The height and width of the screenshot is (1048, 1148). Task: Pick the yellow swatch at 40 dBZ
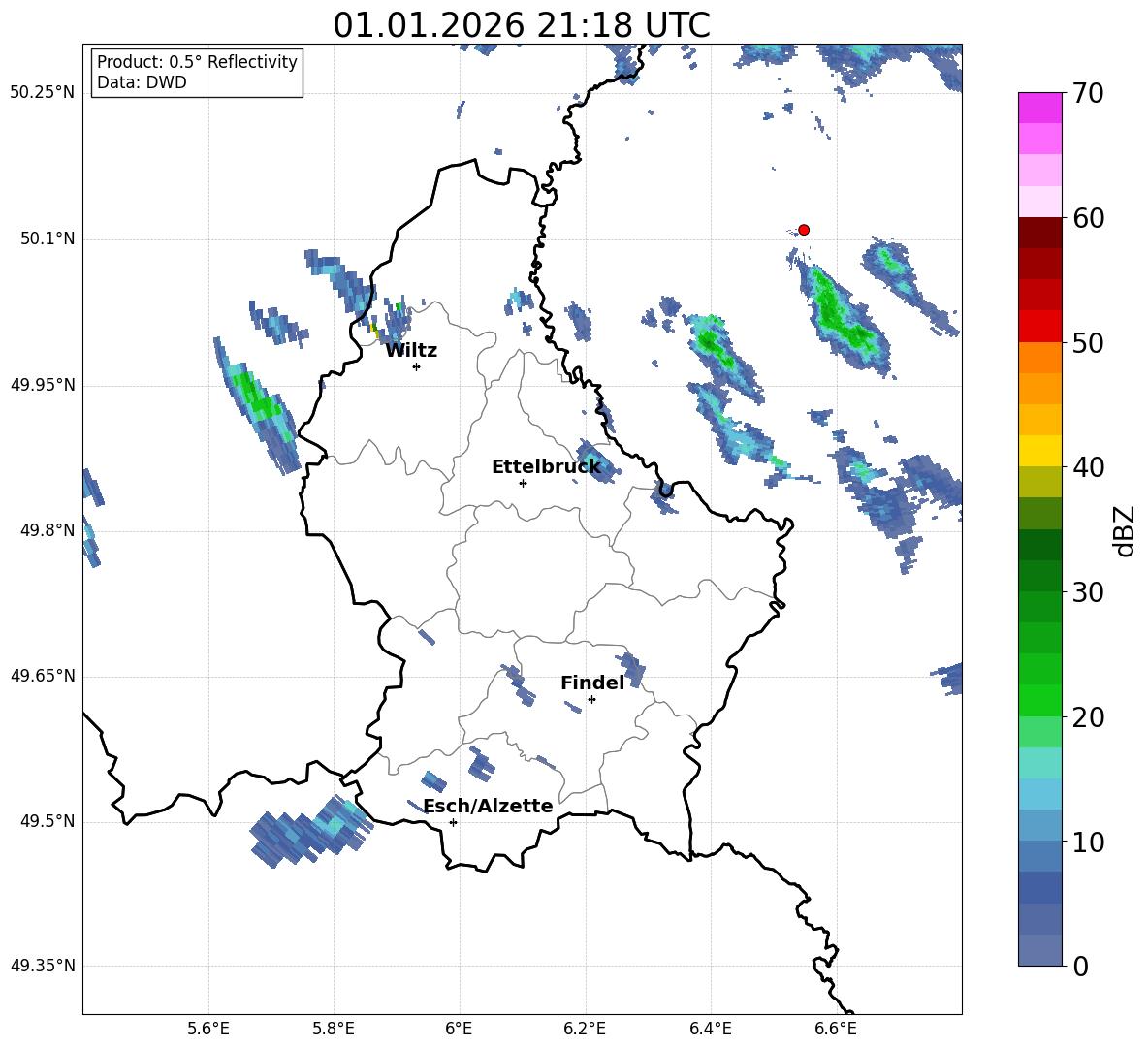(x=1039, y=451)
